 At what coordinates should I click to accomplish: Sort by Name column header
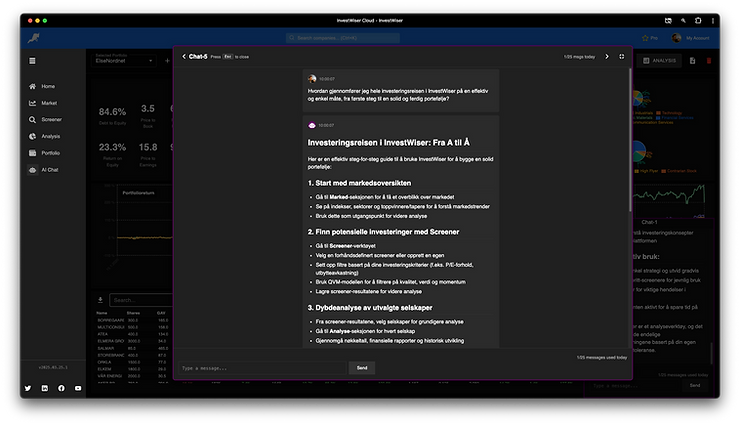[x=101, y=313]
